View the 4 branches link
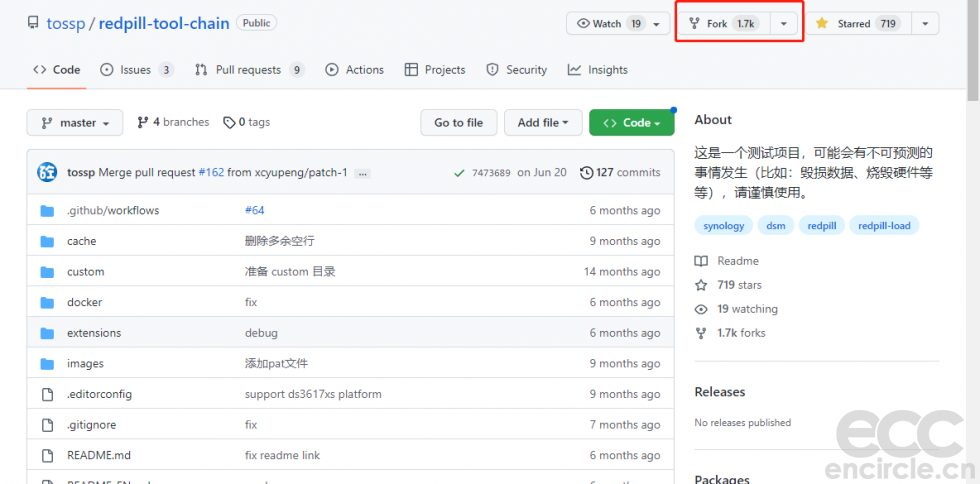This screenshot has height=484, width=980. click(173, 122)
